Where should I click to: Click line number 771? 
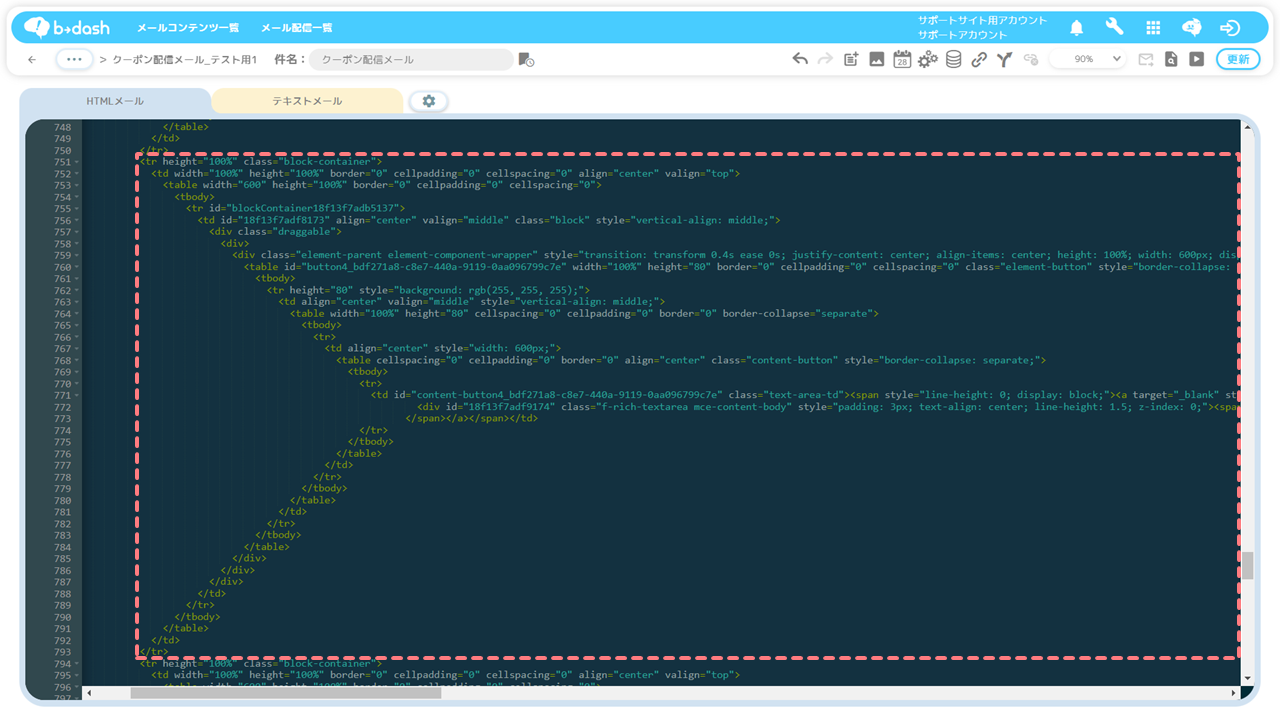(62, 395)
